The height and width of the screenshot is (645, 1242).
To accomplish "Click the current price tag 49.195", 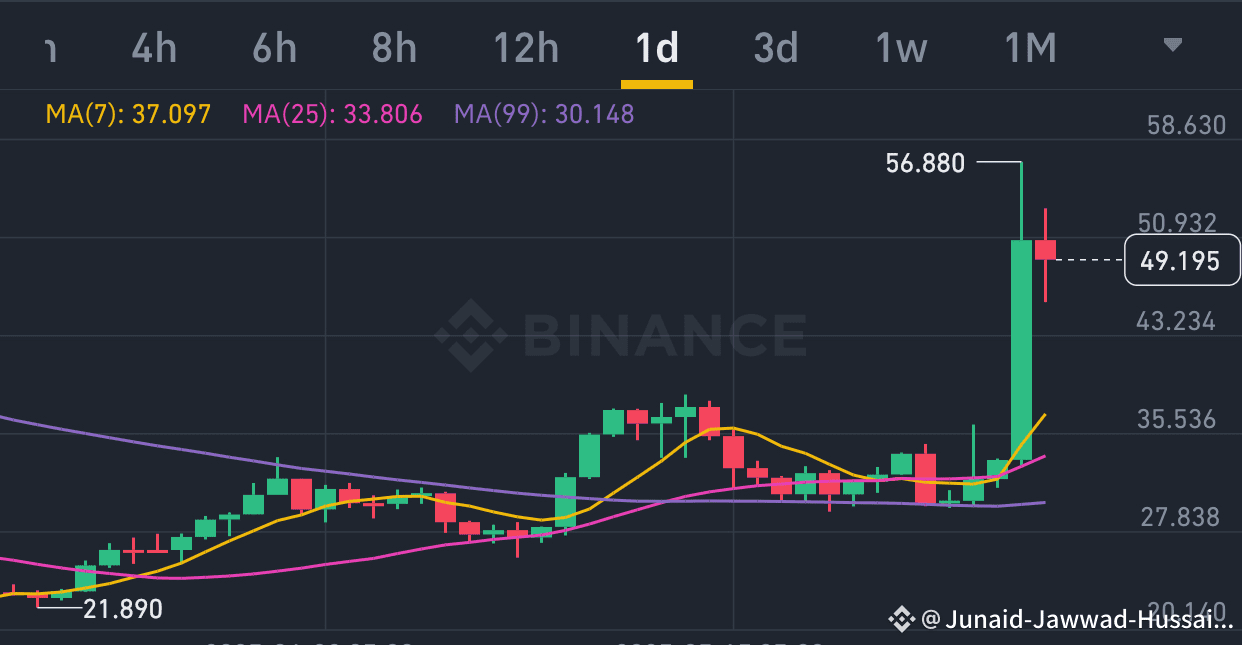I will pyautogui.click(x=1180, y=261).
